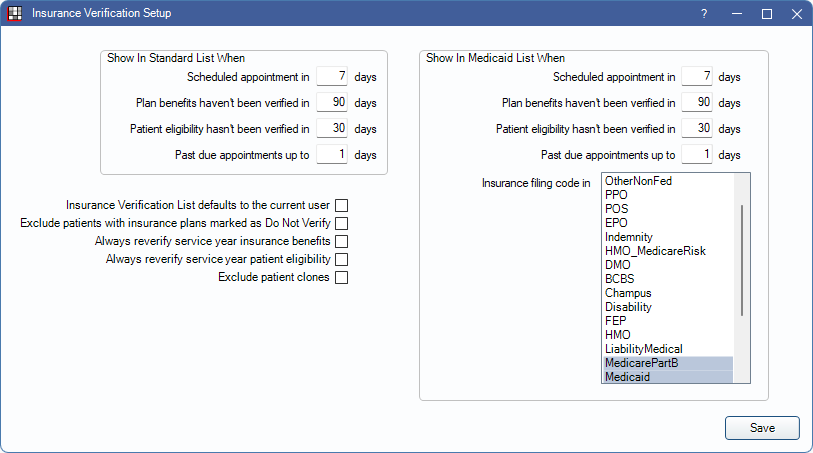This screenshot has height=453, width=813.
Task: Toggle Exclude patients marked Do Not Verify
Action: click(342, 223)
